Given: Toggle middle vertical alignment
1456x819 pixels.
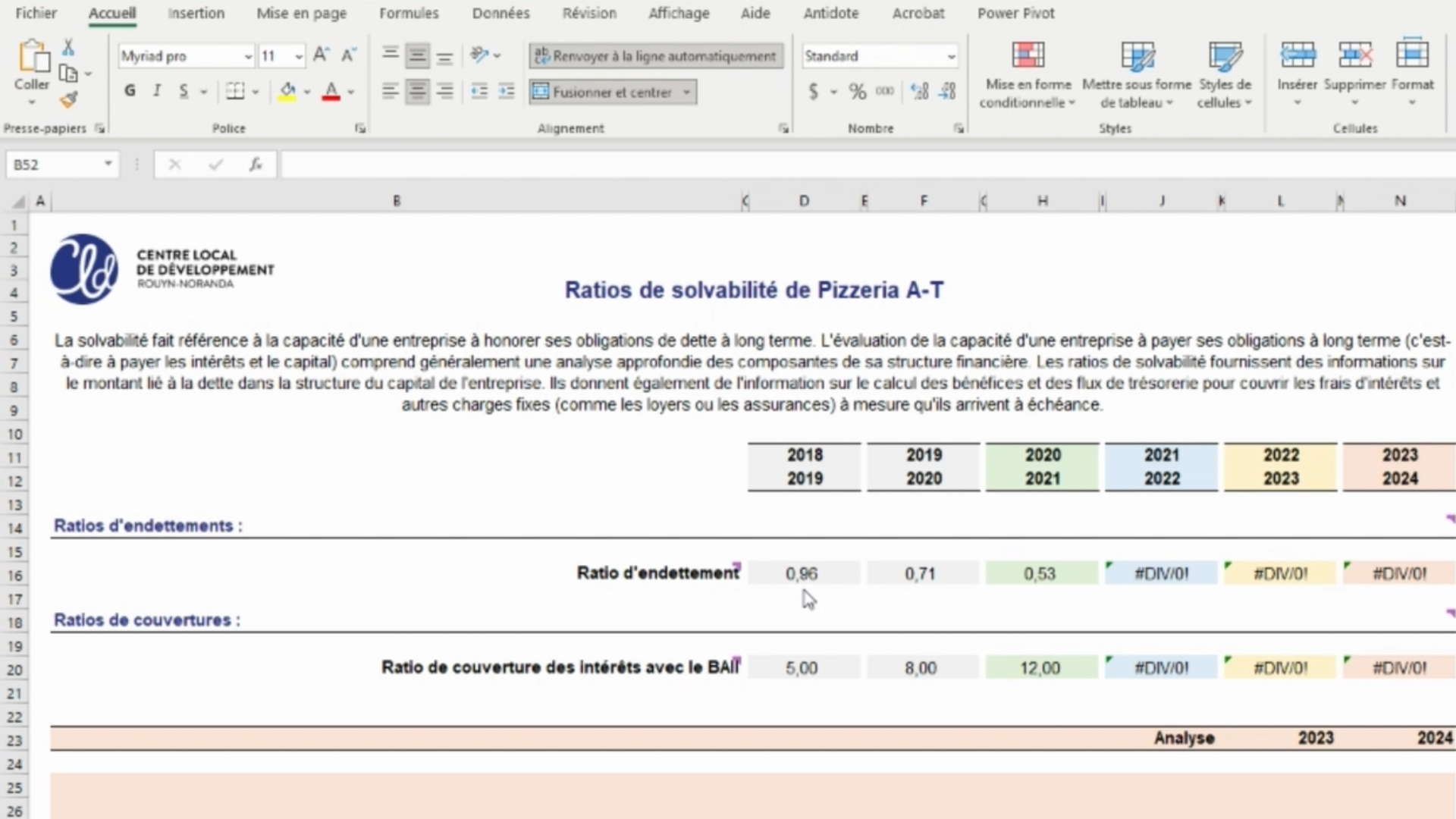Looking at the screenshot, I should (x=417, y=55).
